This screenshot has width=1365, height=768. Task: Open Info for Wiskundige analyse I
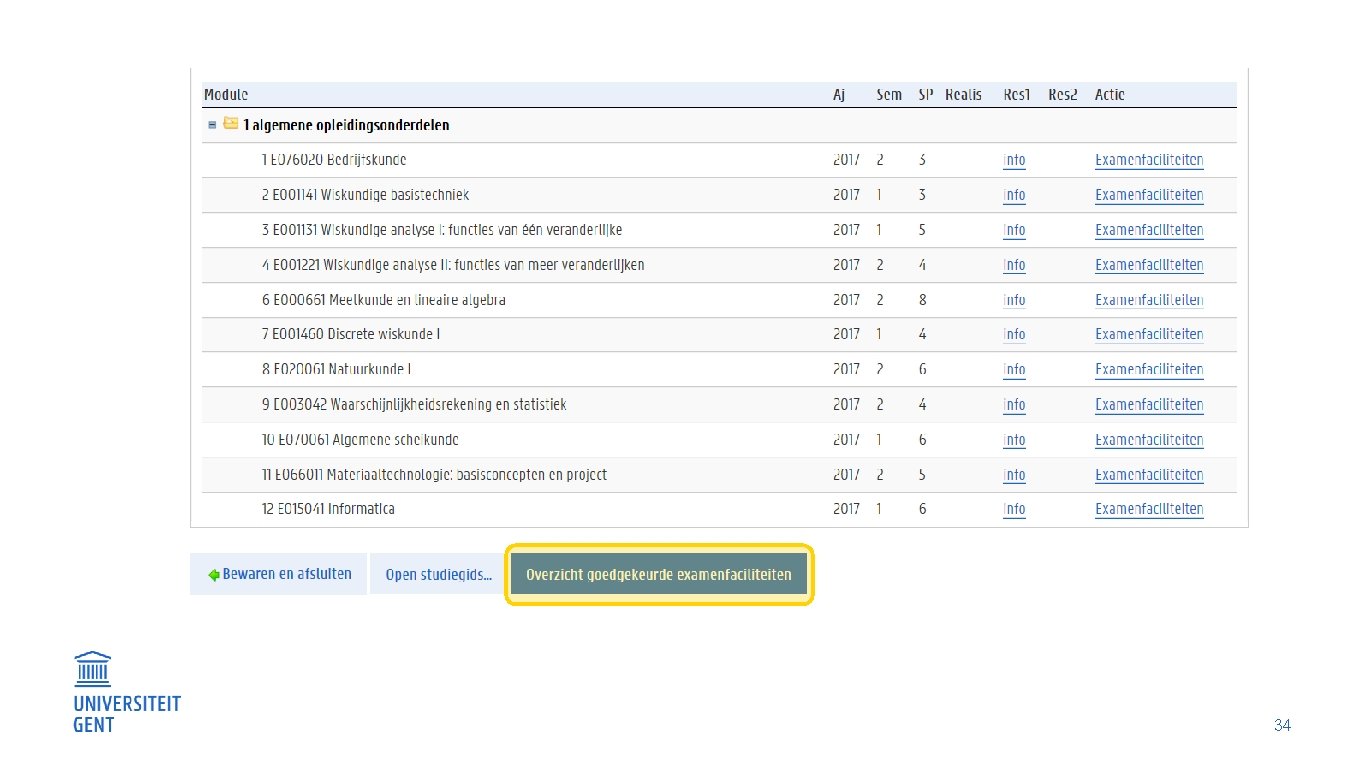pyautogui.click(x=1014, y=230)
